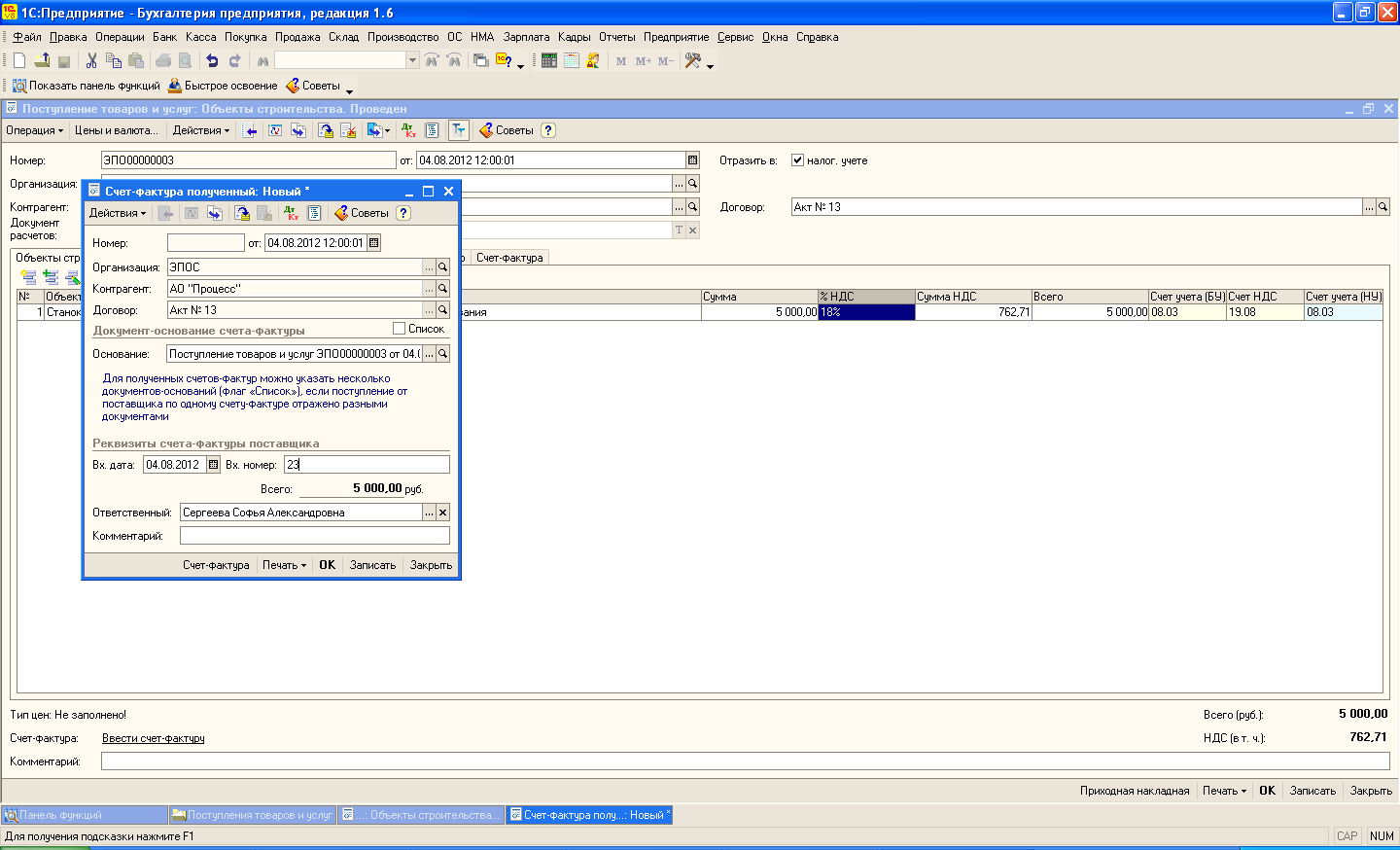Image resolution: width=1400 pixels, height=850 pixels.
Task: Click the calendar picker next to invoice date
Action: coord(374,243)
